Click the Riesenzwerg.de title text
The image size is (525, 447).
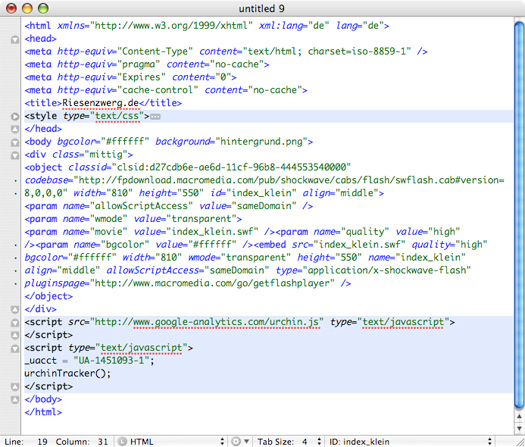click(100, 103)
